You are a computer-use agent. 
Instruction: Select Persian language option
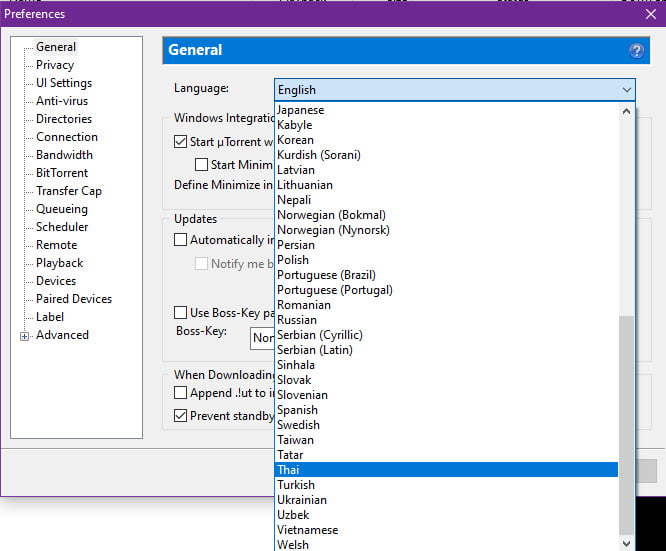click(x=446, y=245)
